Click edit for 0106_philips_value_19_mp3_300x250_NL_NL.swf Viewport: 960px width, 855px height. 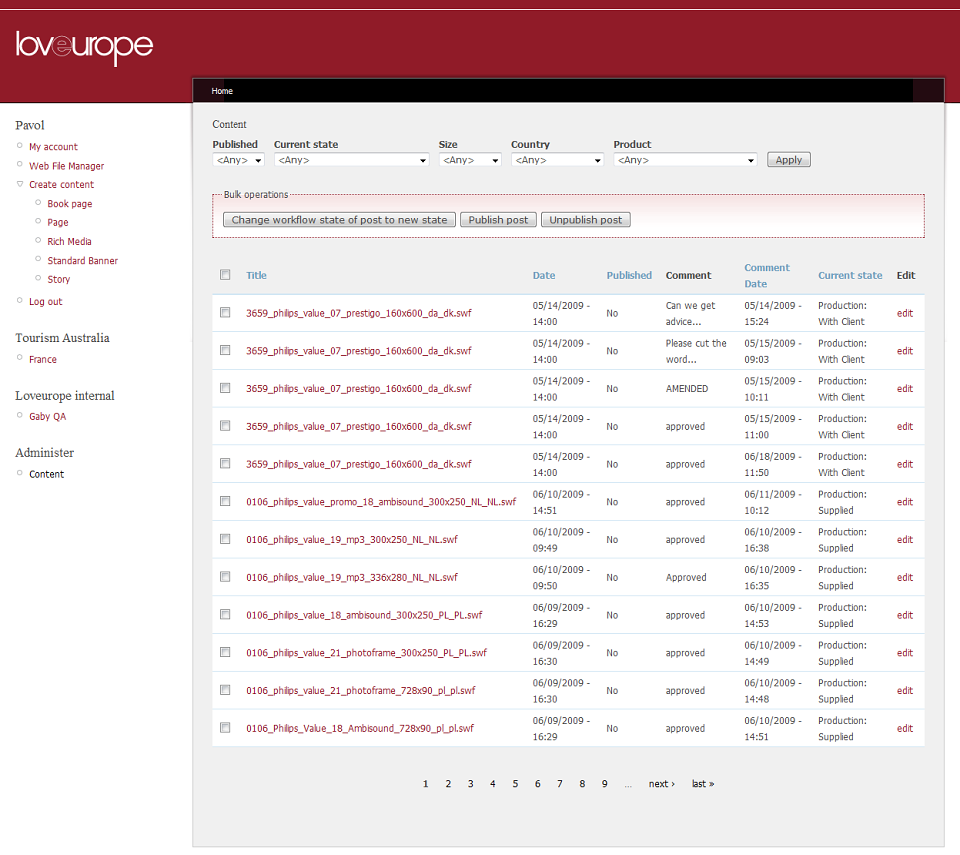pyautogui.click(x=904, y=540)
